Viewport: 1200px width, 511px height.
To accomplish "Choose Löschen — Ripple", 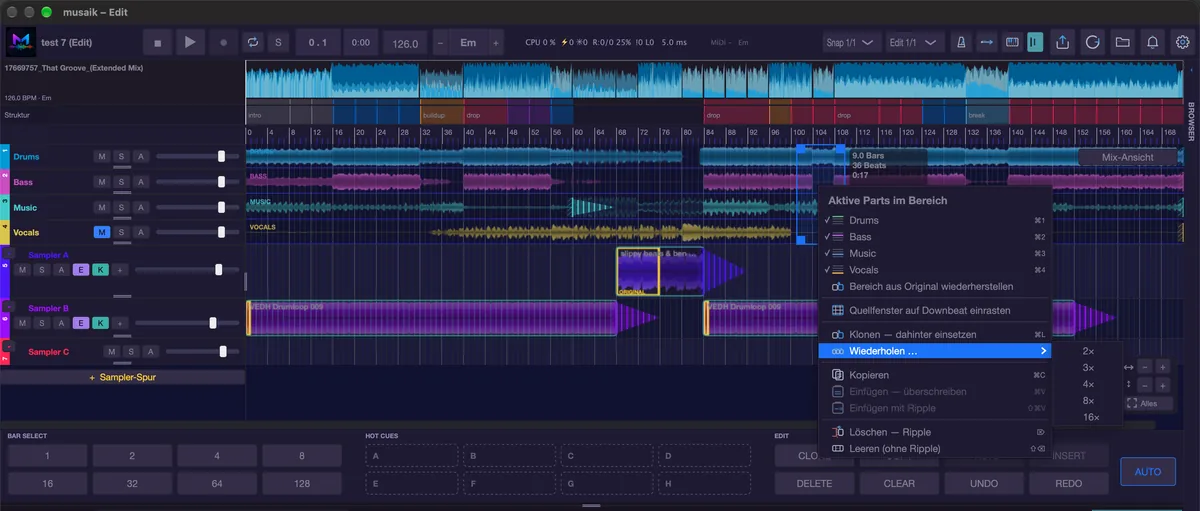I will click(x=934, y=432).
